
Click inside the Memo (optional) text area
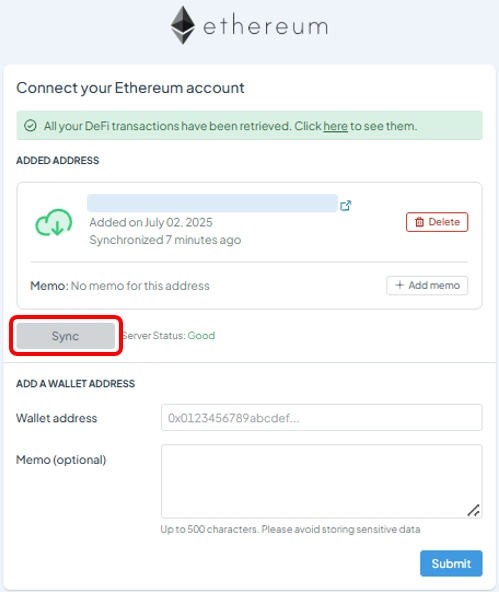pos(322,481)
